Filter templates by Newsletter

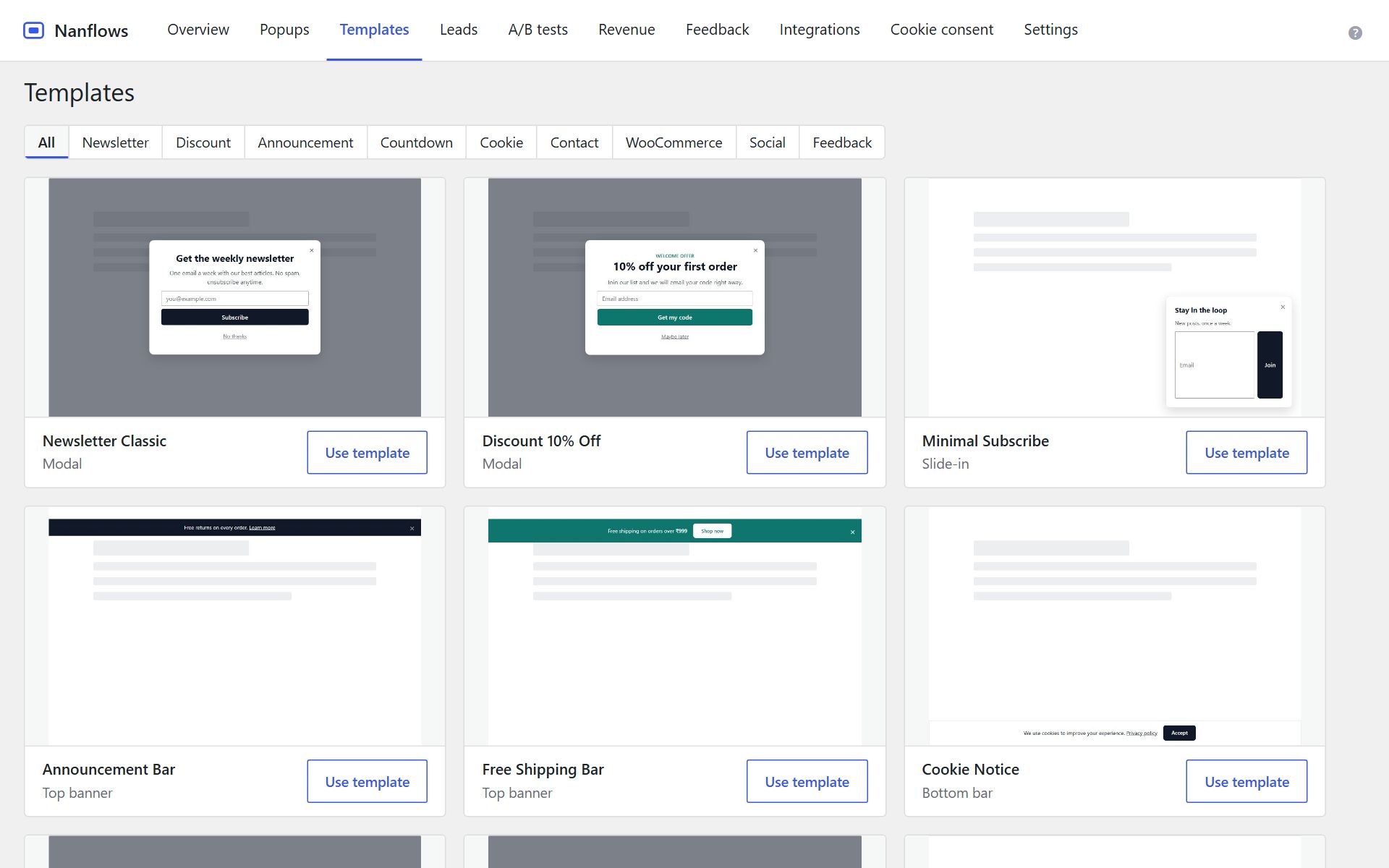click(x=115, y=142)
